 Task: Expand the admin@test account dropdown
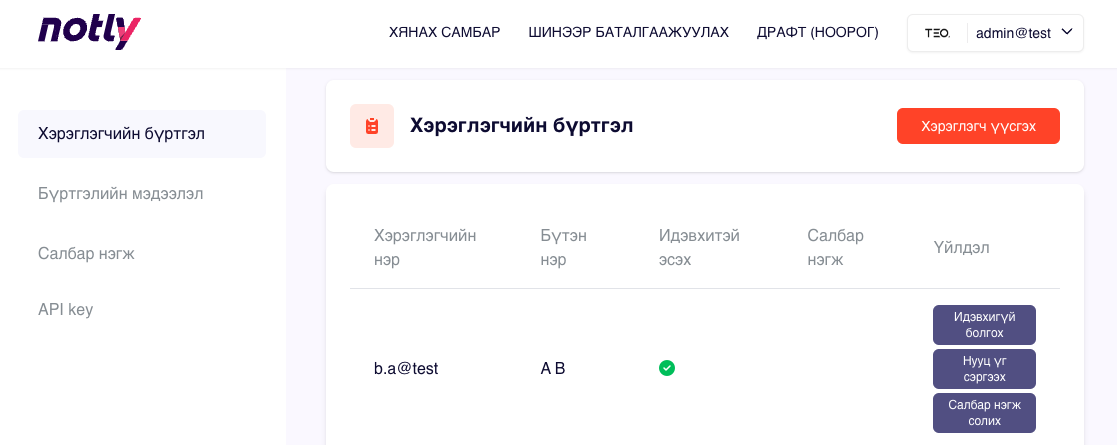(x=1013, y=33)
